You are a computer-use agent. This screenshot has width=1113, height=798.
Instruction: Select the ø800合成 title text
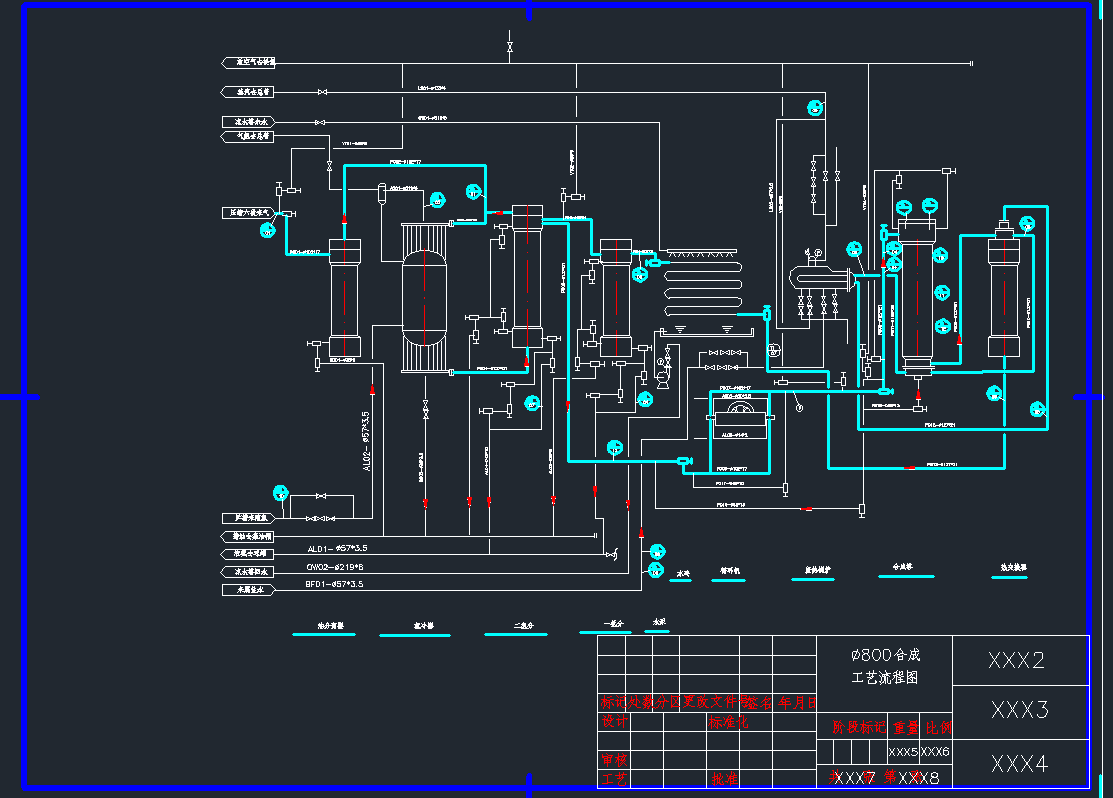tap(886, 655)
